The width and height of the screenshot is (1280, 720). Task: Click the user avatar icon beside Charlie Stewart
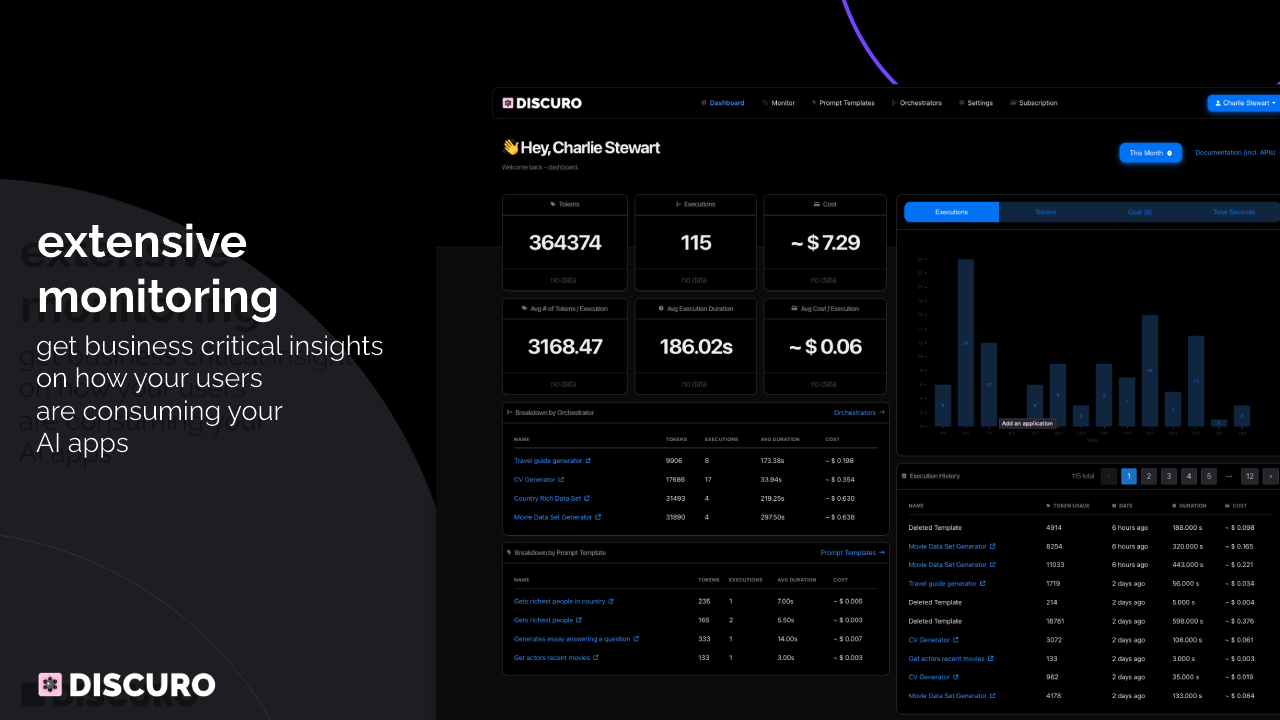click(x=1218, y=103)
